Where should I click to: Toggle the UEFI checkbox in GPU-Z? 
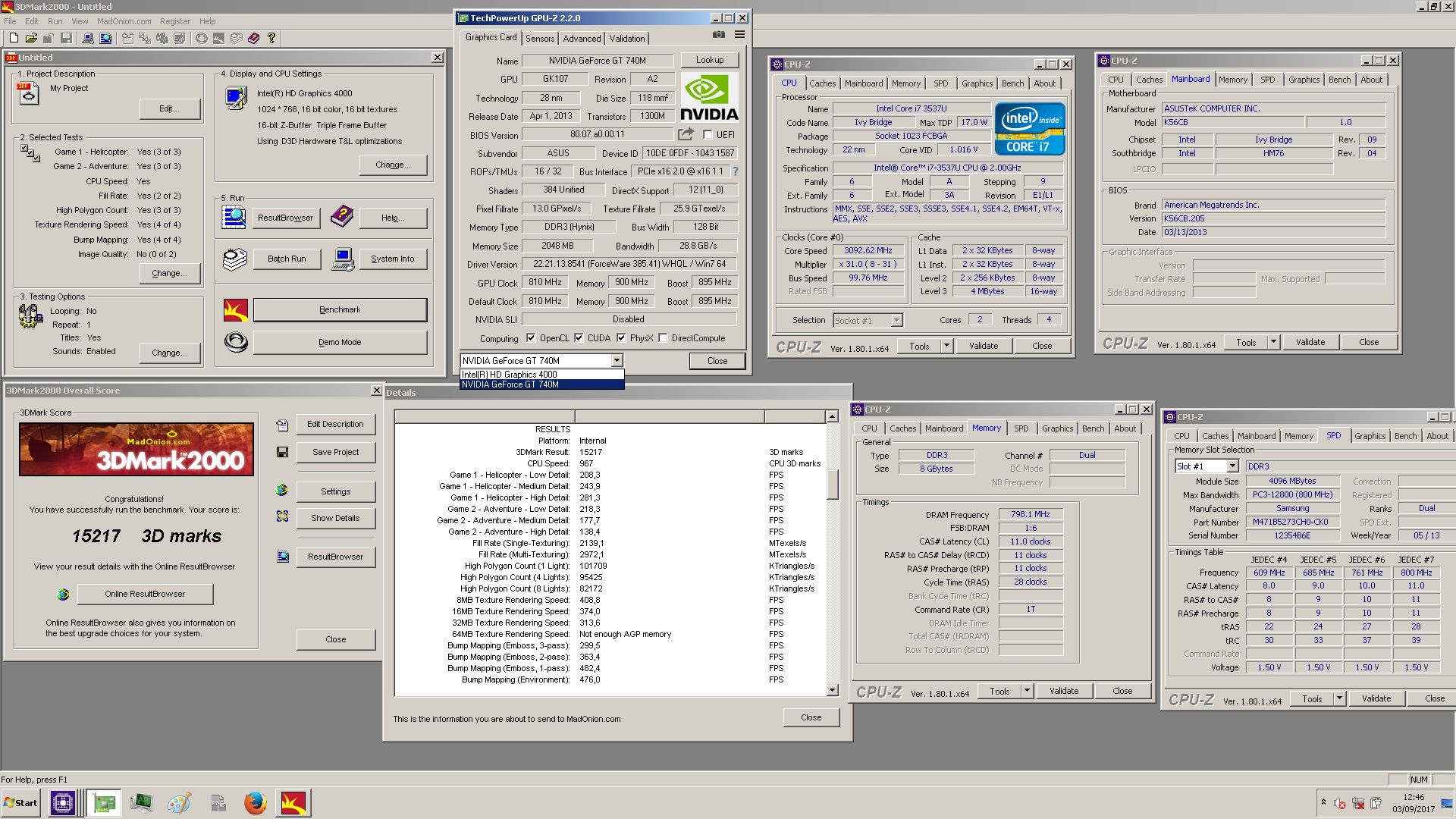[708, 135]
